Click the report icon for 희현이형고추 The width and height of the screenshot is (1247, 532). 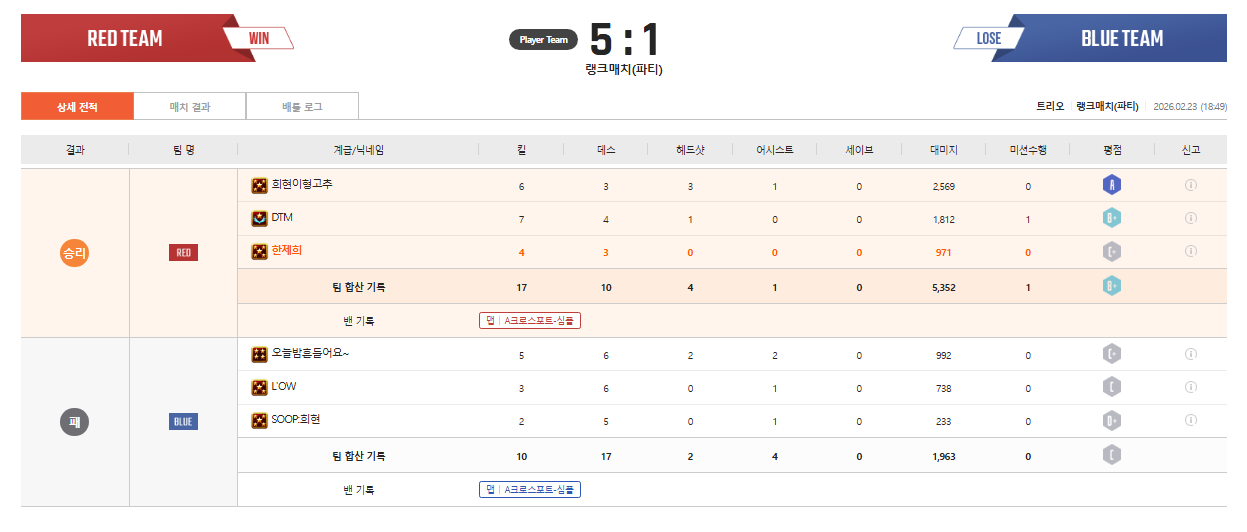click(x=1190, y=185)
